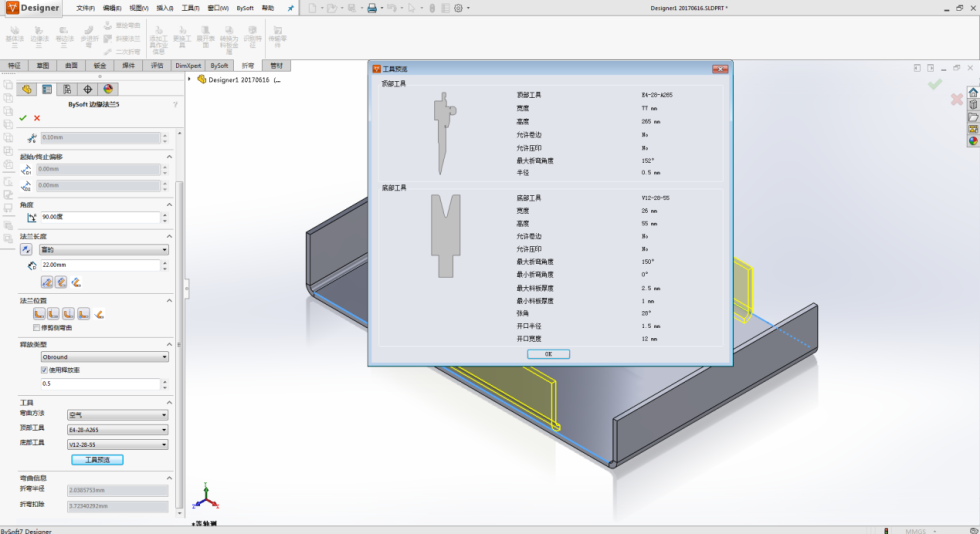
Task: Open the DimXpertManager crosshair tab icon
Action: (88, 89)
